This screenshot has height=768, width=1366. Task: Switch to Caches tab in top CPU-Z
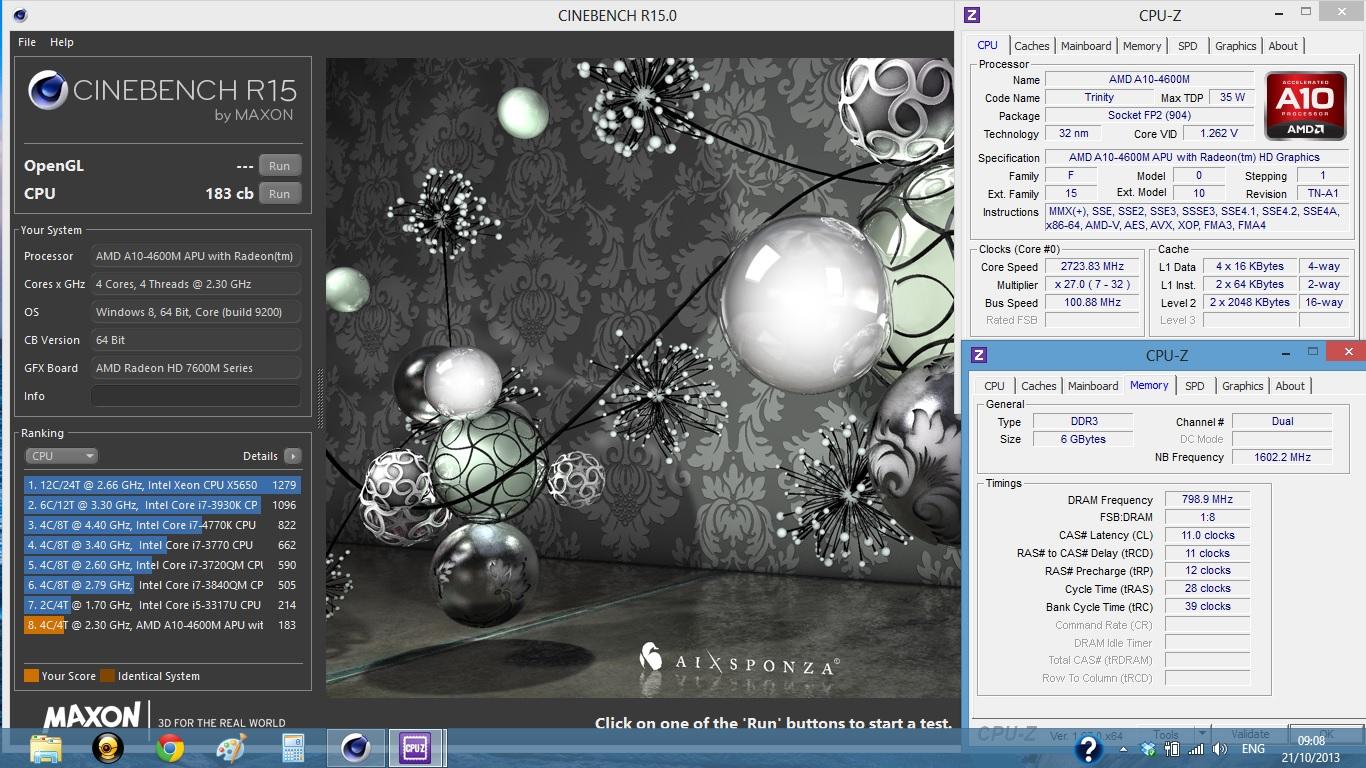pos(1032,46)
